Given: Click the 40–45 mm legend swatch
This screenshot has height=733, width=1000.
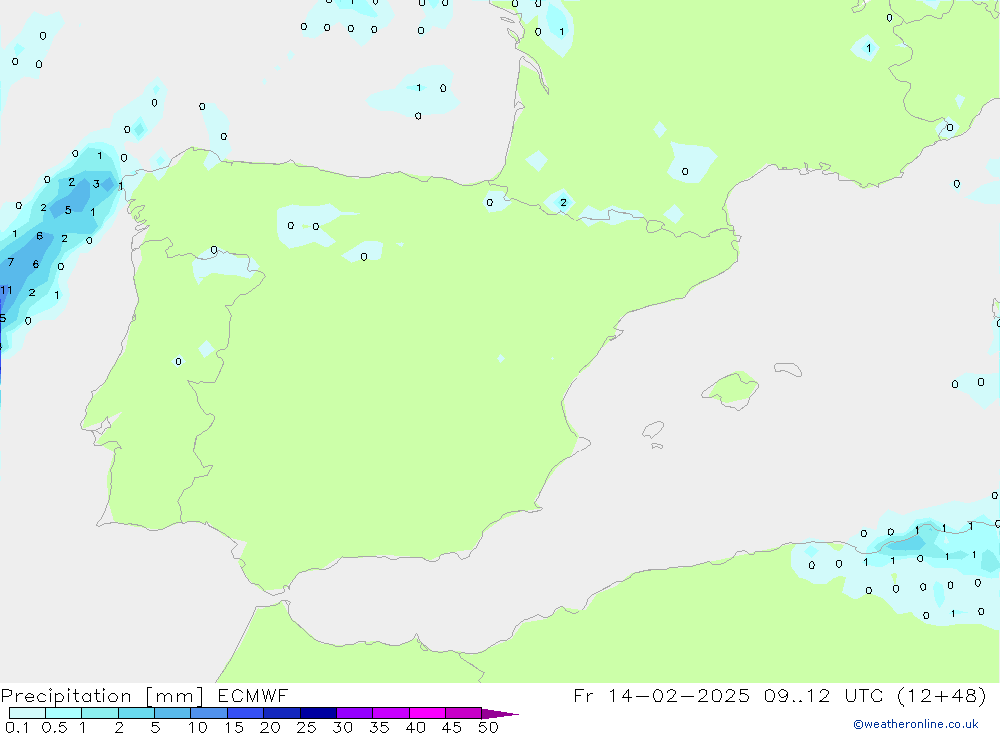Looking at the screenshot, I should (427, 713).
